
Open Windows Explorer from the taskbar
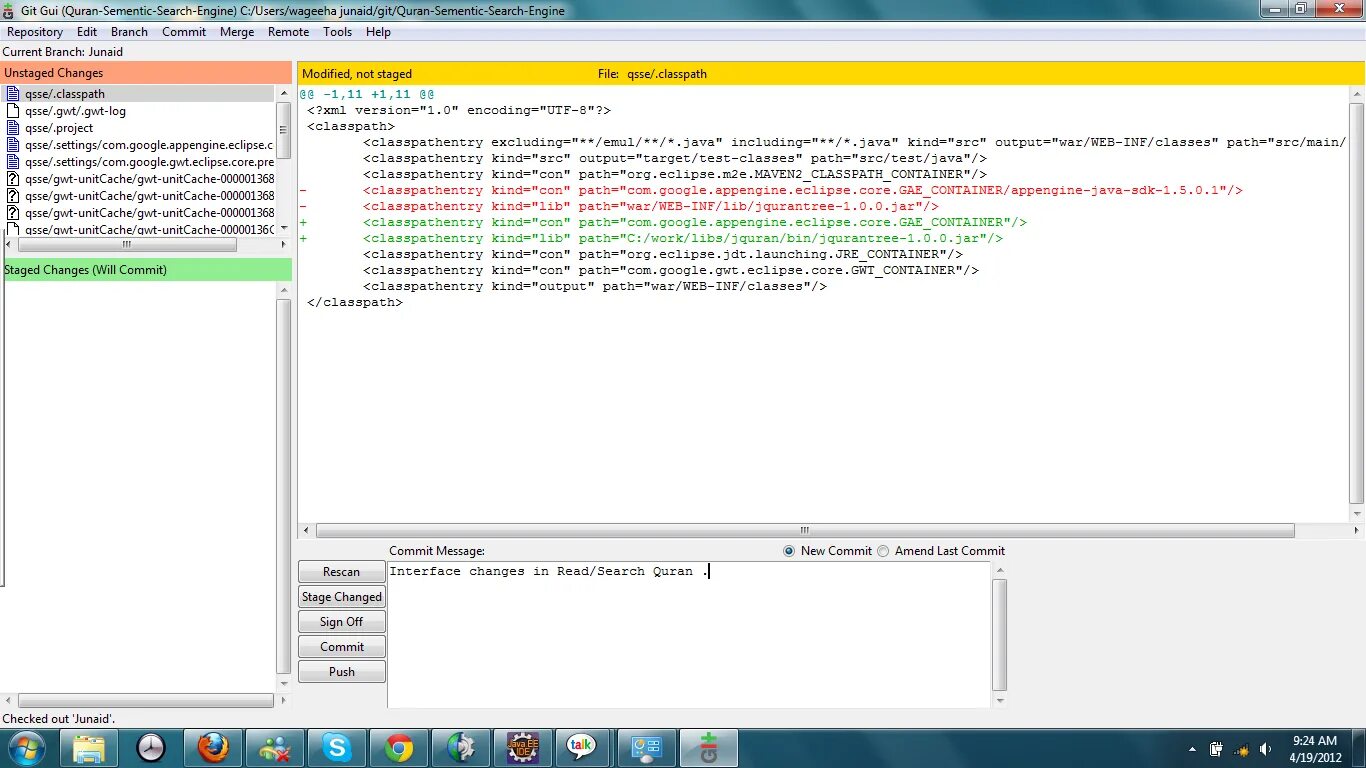tap(89, 748)
